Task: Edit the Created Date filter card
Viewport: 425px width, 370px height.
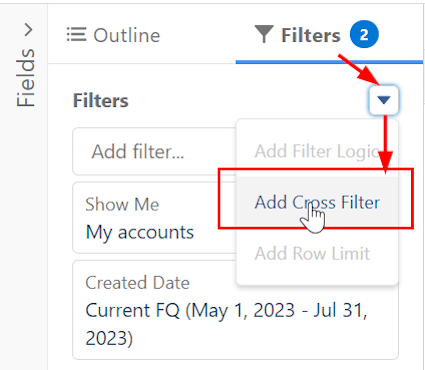Action: 235,310
